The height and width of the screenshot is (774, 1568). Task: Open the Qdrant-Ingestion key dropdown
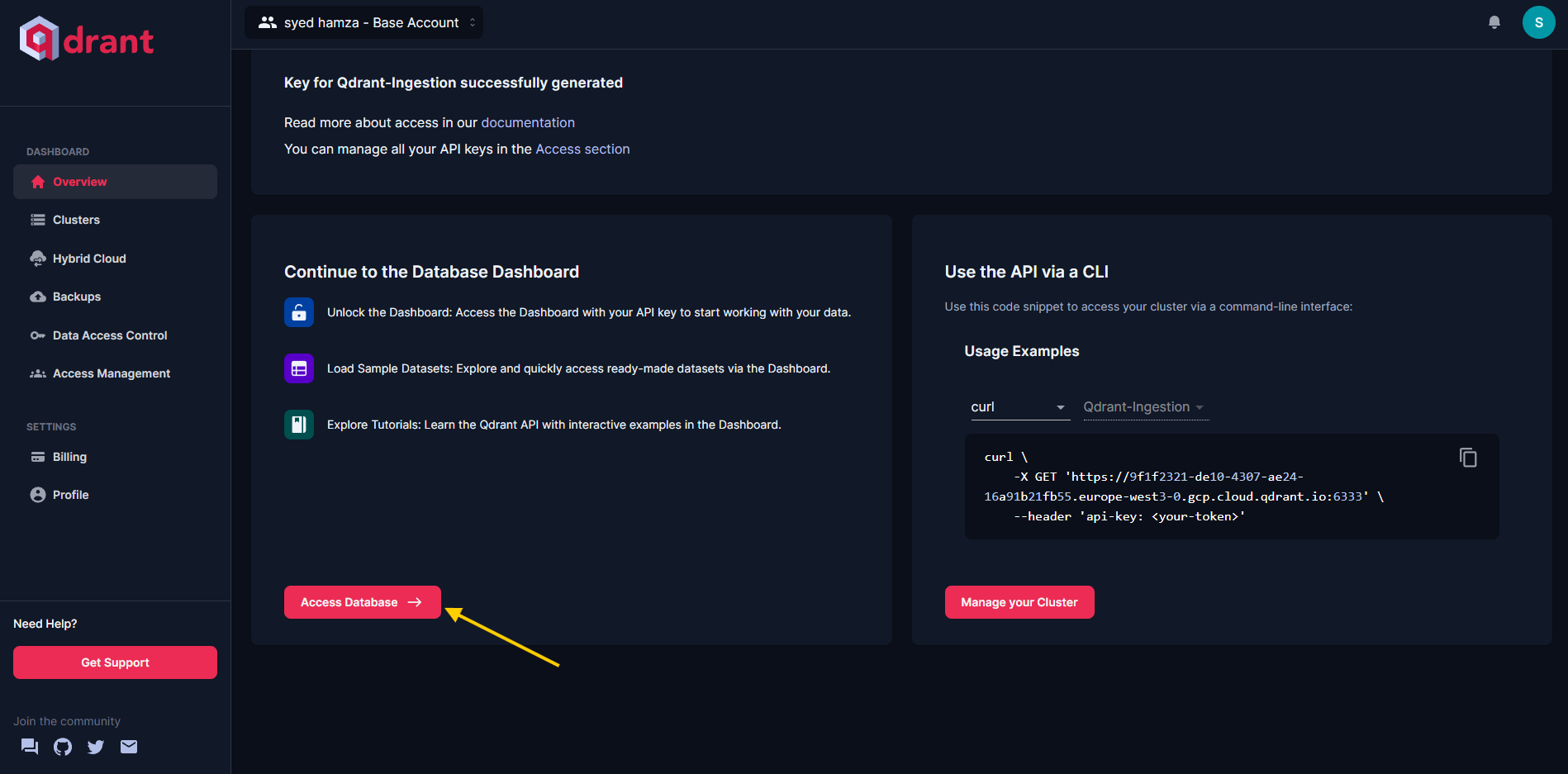coord(1145,407)
